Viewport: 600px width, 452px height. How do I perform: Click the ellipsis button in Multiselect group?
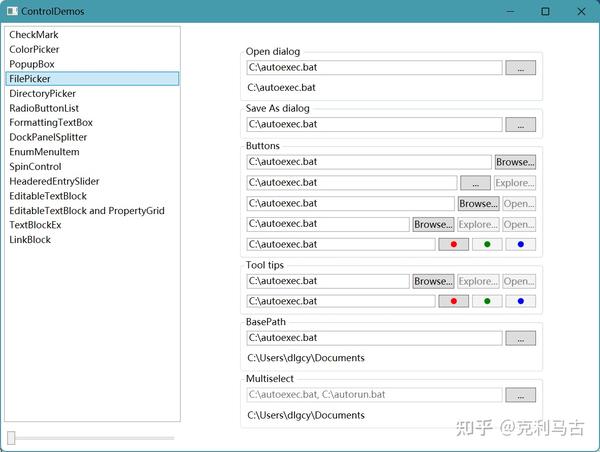click(520, 395)
